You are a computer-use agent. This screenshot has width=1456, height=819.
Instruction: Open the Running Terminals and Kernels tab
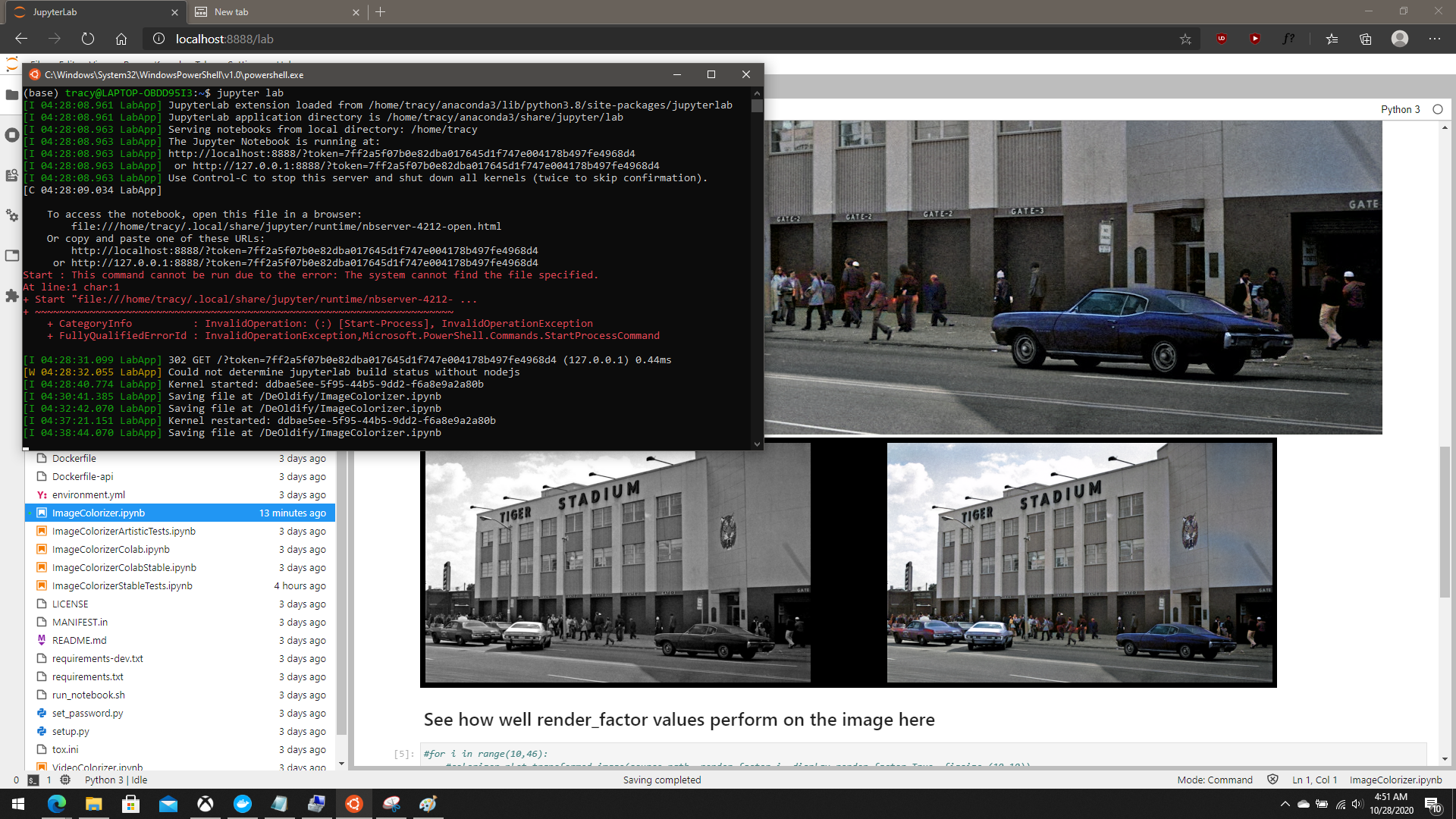click(x=11, y=135)
